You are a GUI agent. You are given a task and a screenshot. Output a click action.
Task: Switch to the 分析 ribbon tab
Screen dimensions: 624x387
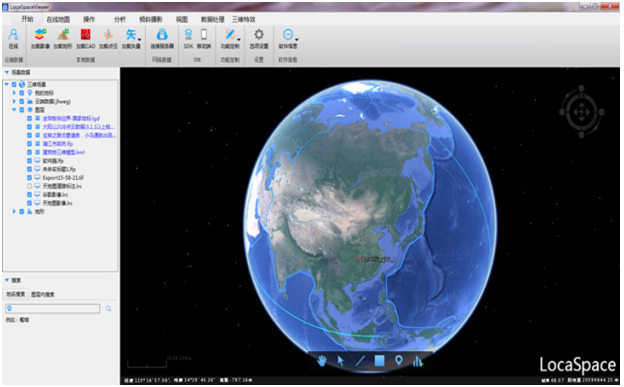pos(120,19)
